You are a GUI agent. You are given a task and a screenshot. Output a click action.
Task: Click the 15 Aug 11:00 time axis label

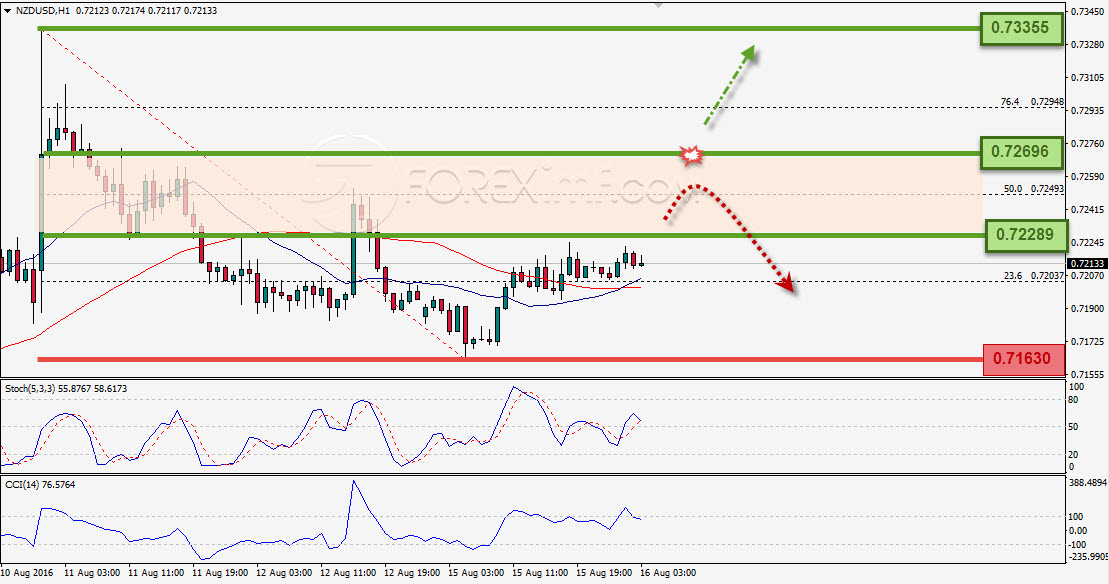[x=540, y=573]
